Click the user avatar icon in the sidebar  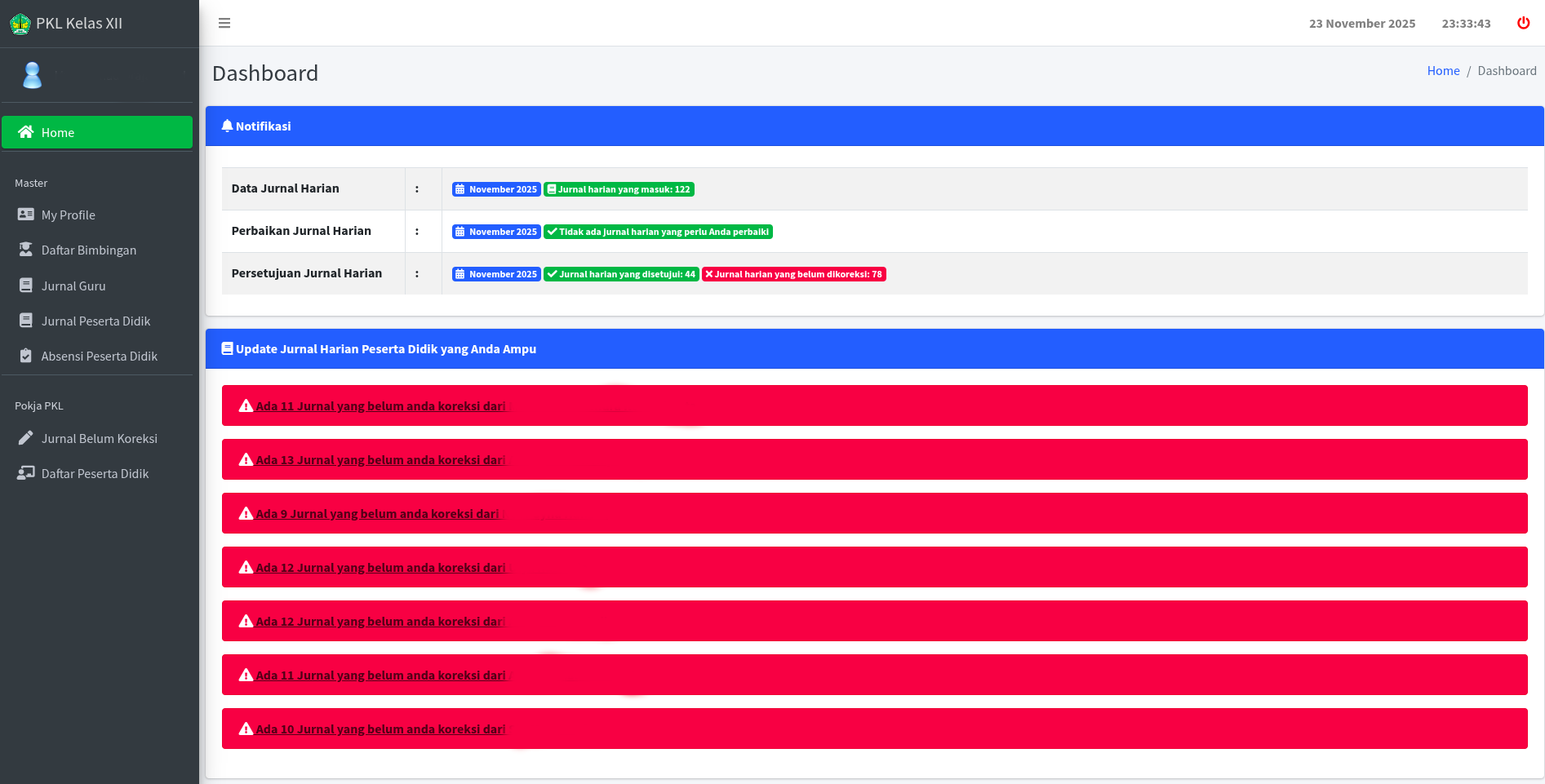click(33, 75)
